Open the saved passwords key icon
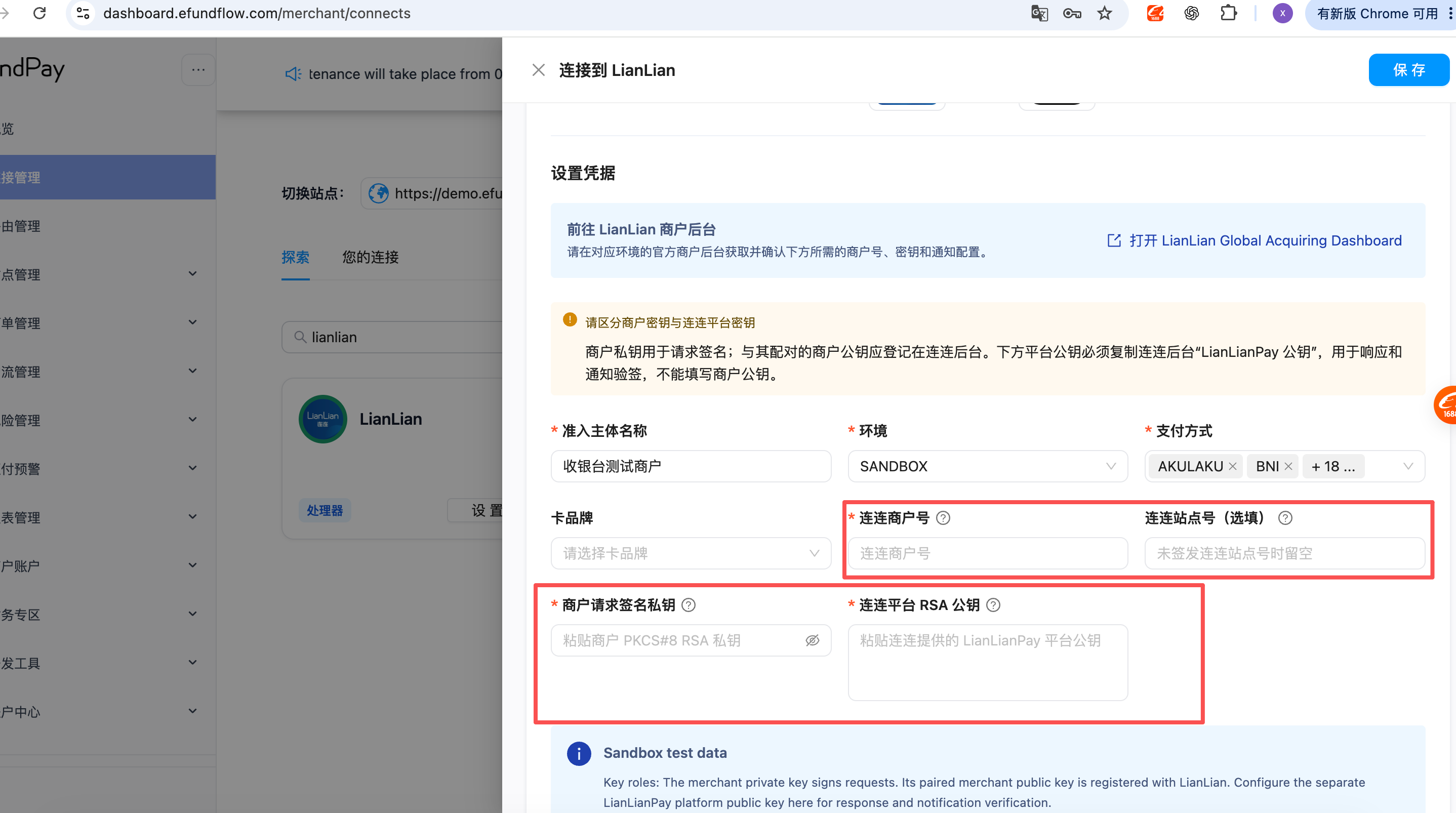This screenshot has height=813, width=1456. [1072, 13]
